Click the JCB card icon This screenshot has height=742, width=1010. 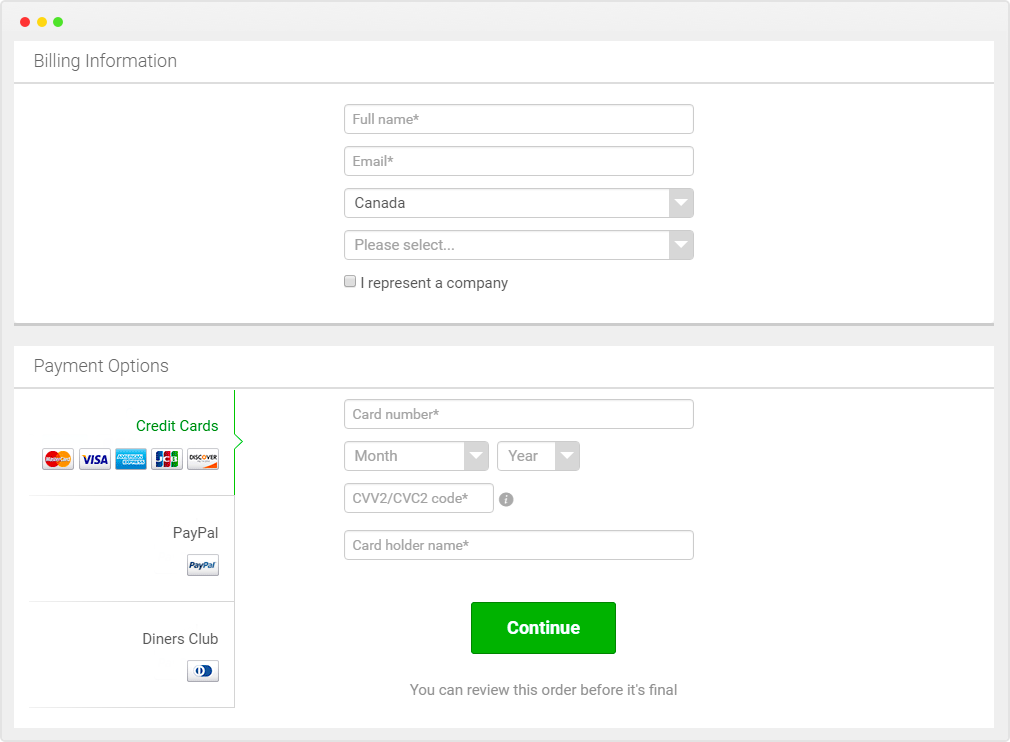click(x=167, y=459)
